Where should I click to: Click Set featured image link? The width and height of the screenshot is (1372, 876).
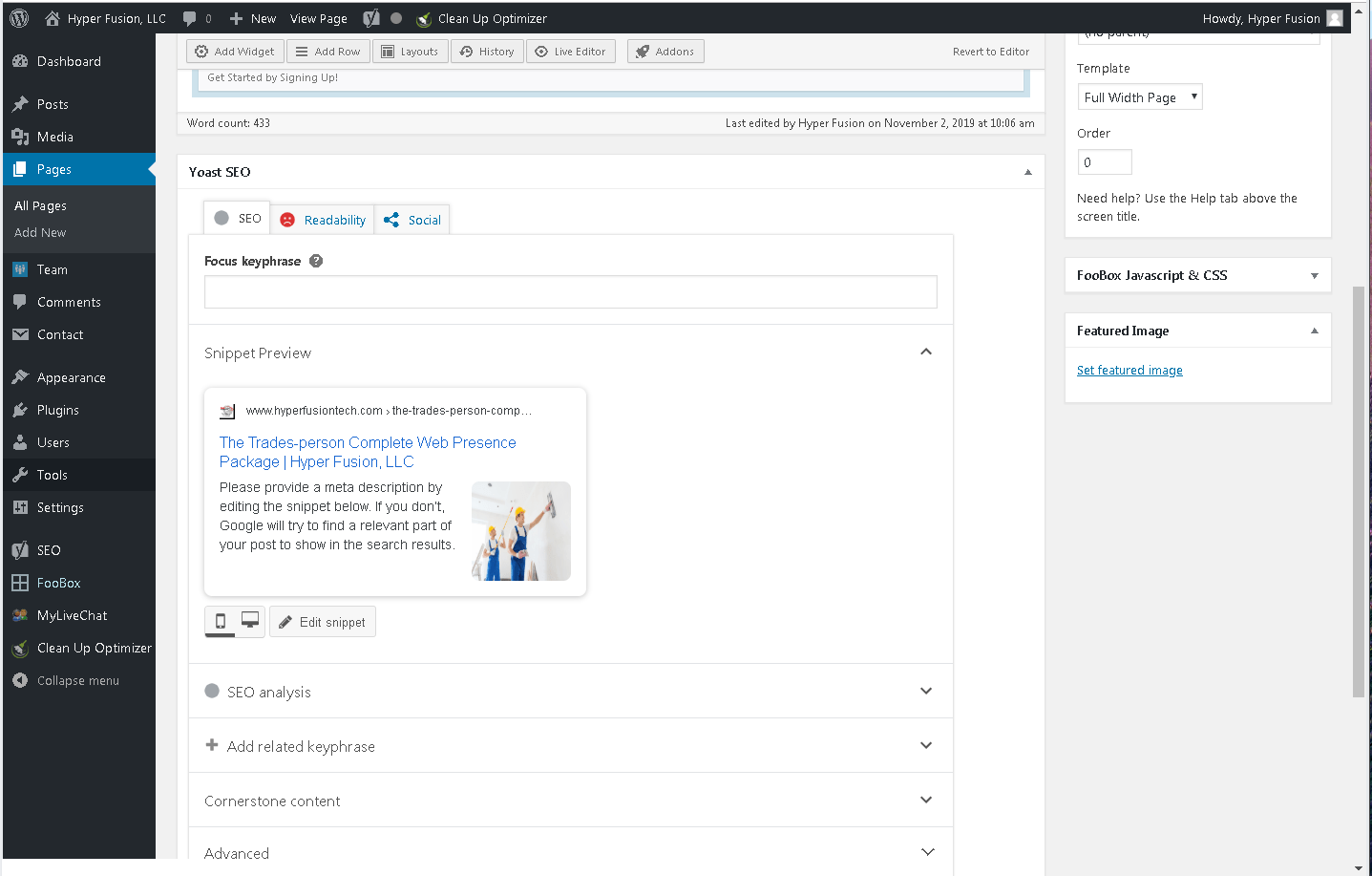(1129, 371)
